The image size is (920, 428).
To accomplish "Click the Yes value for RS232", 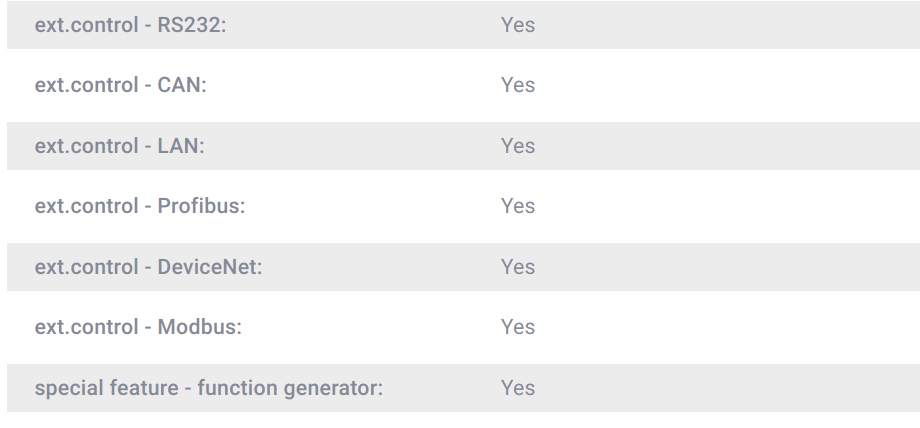I will (x=518, y=25).
